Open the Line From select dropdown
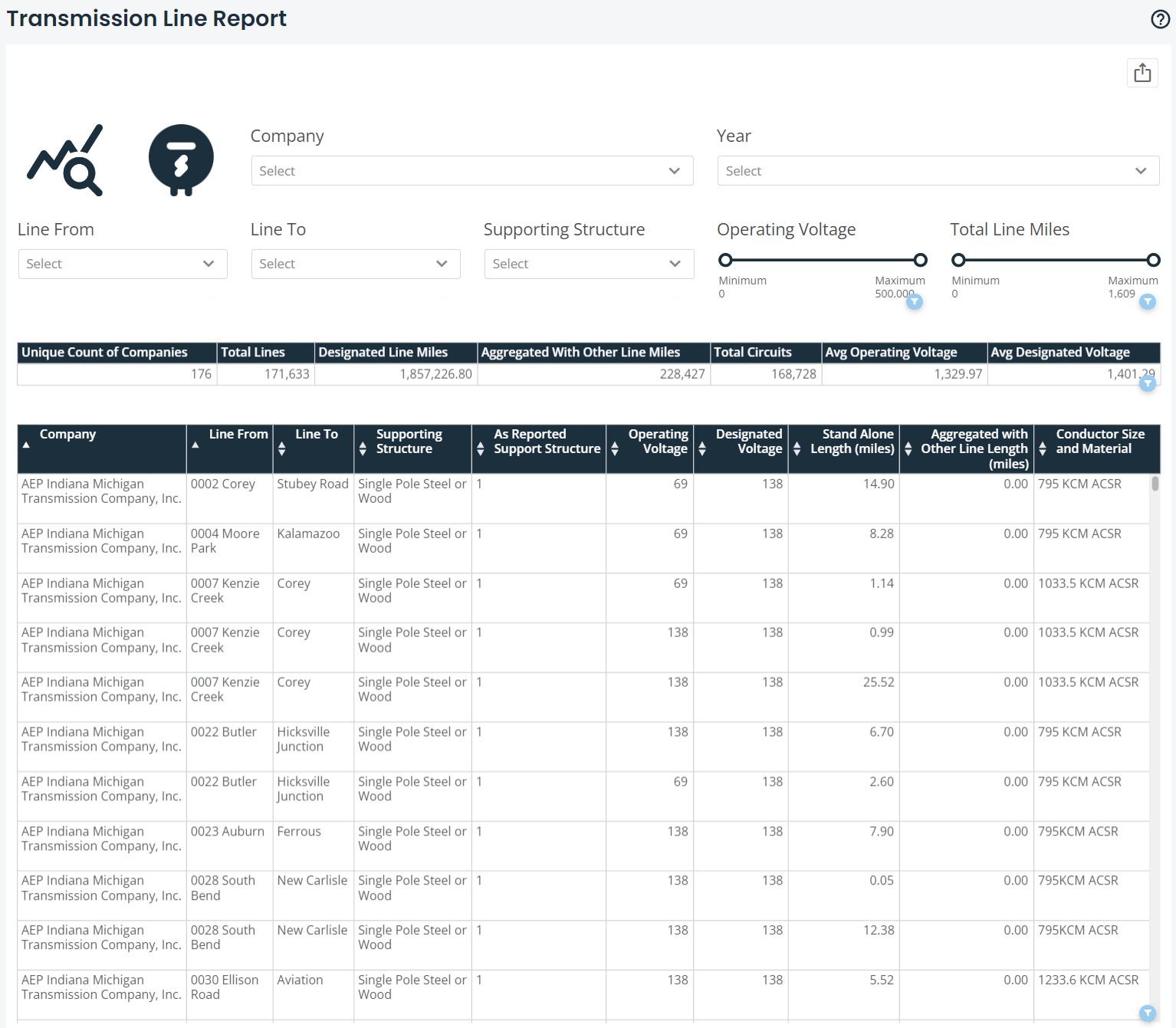Viewport: 1176px width, 1028px height. click(123, 264)
